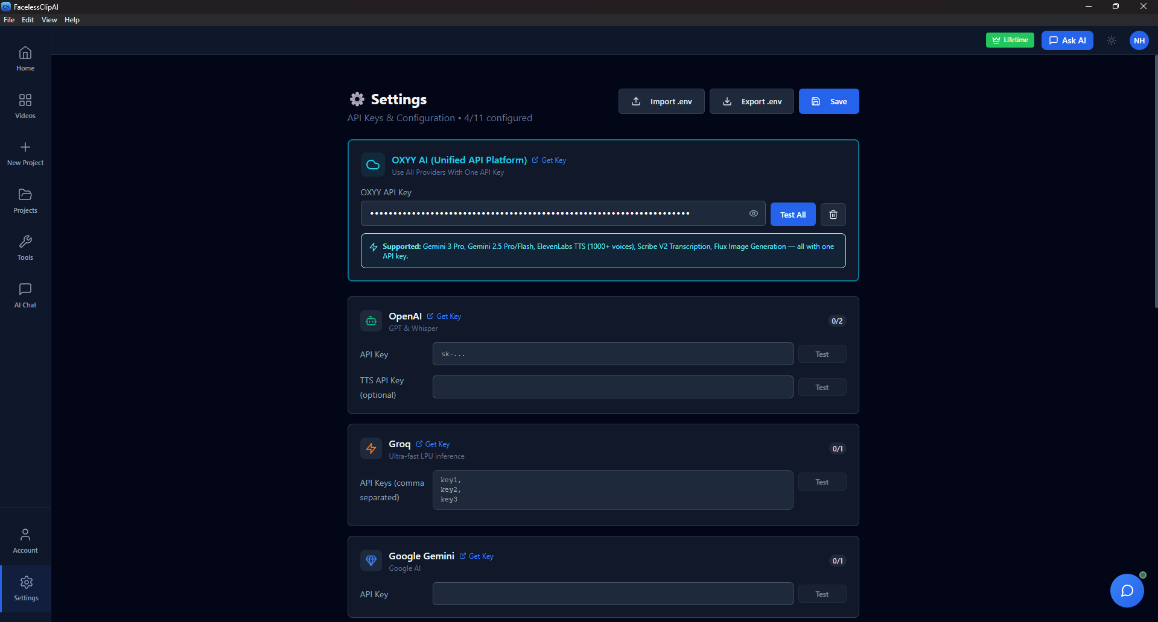Focus the Google Gemini API Key field
Viewport: 1158px width, 622px height.
pyautogui.click(x=613, y=594)
